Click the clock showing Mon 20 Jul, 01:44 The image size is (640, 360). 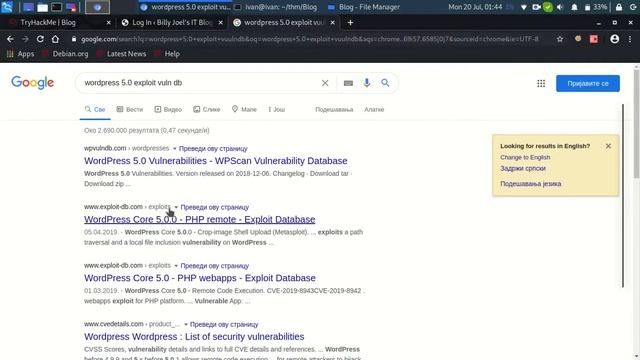[475, 7]
